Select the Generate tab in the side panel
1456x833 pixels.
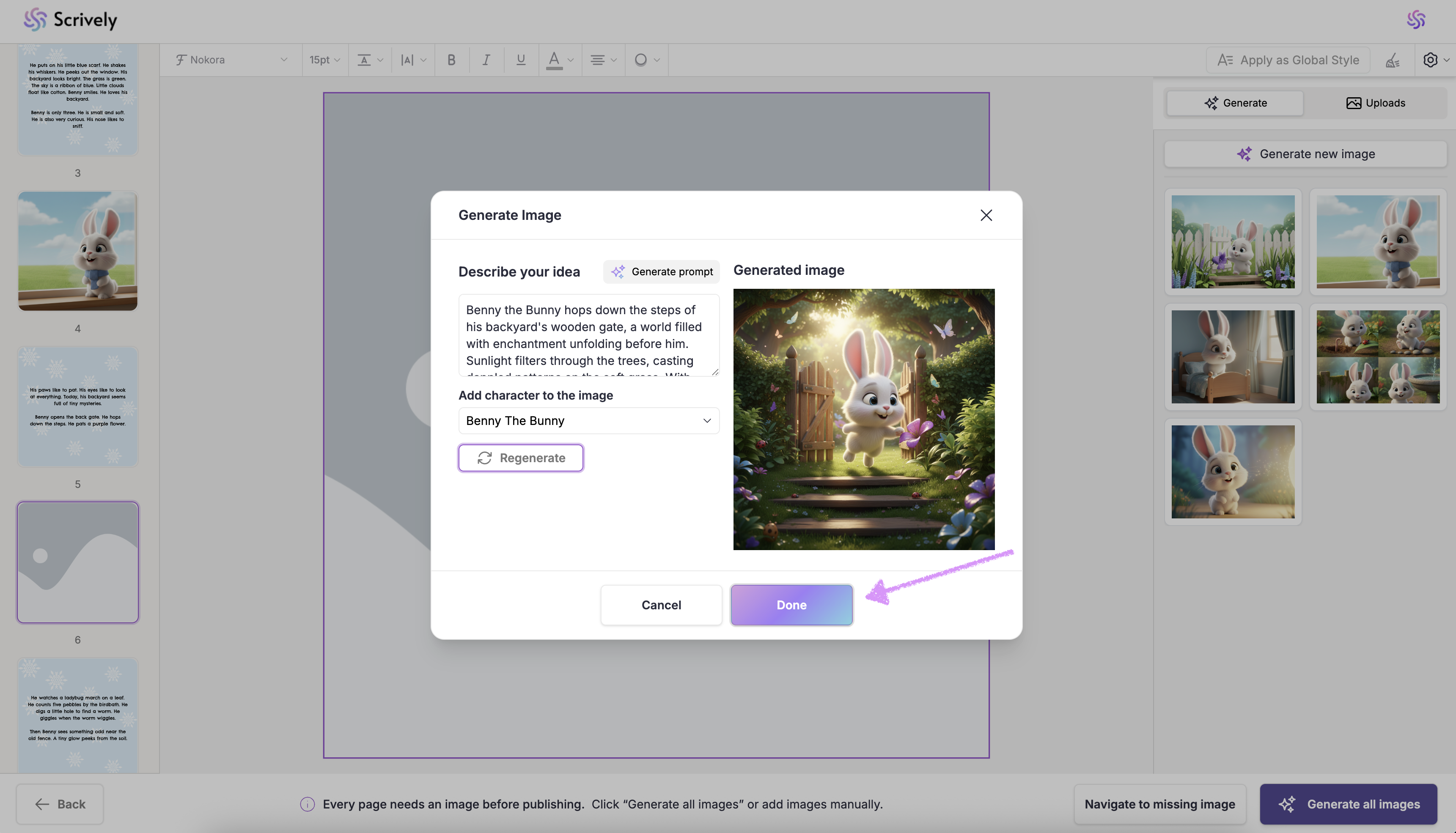click(1235, 103)
